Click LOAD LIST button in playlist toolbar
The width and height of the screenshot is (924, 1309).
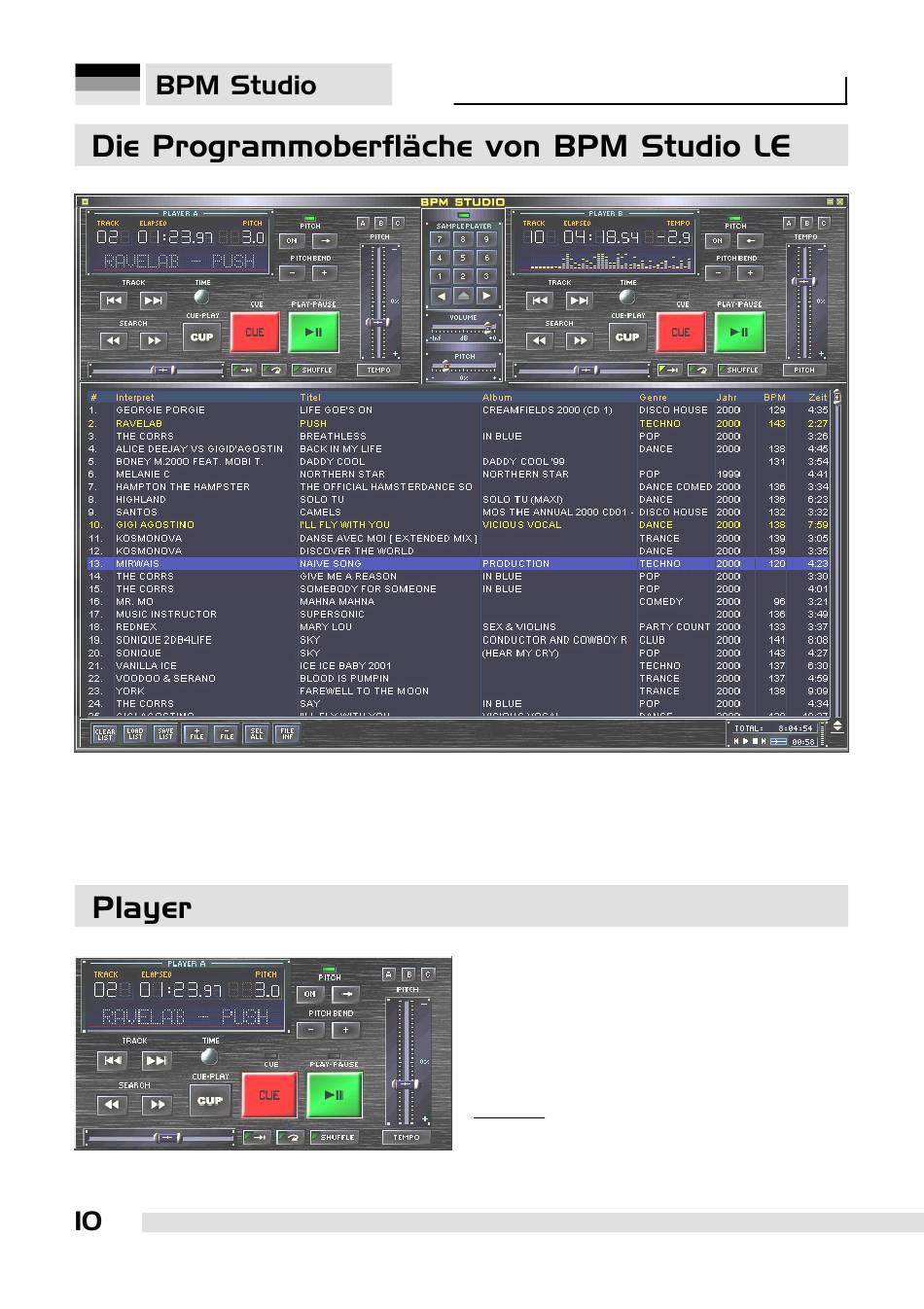pyautogui.click(x=135, y=734)
